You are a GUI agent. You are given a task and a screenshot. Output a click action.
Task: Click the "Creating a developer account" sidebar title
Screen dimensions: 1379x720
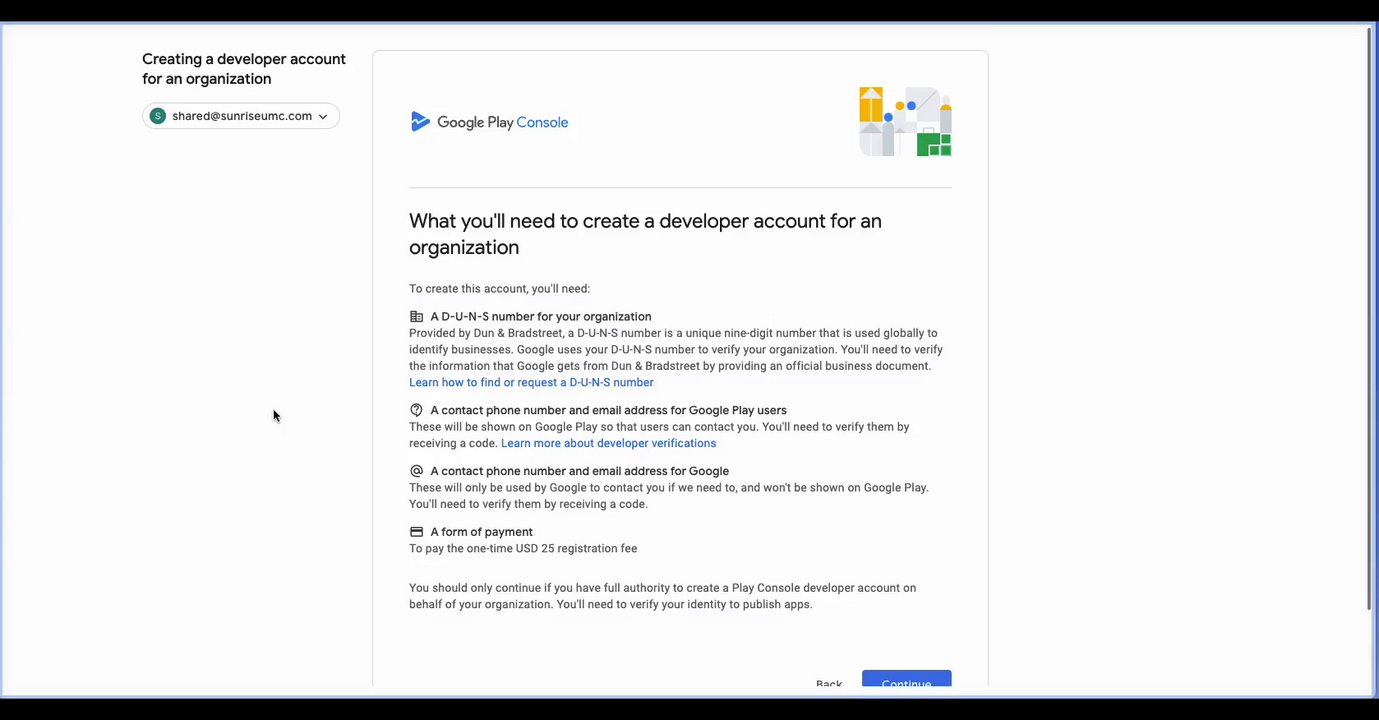(244, 69)
